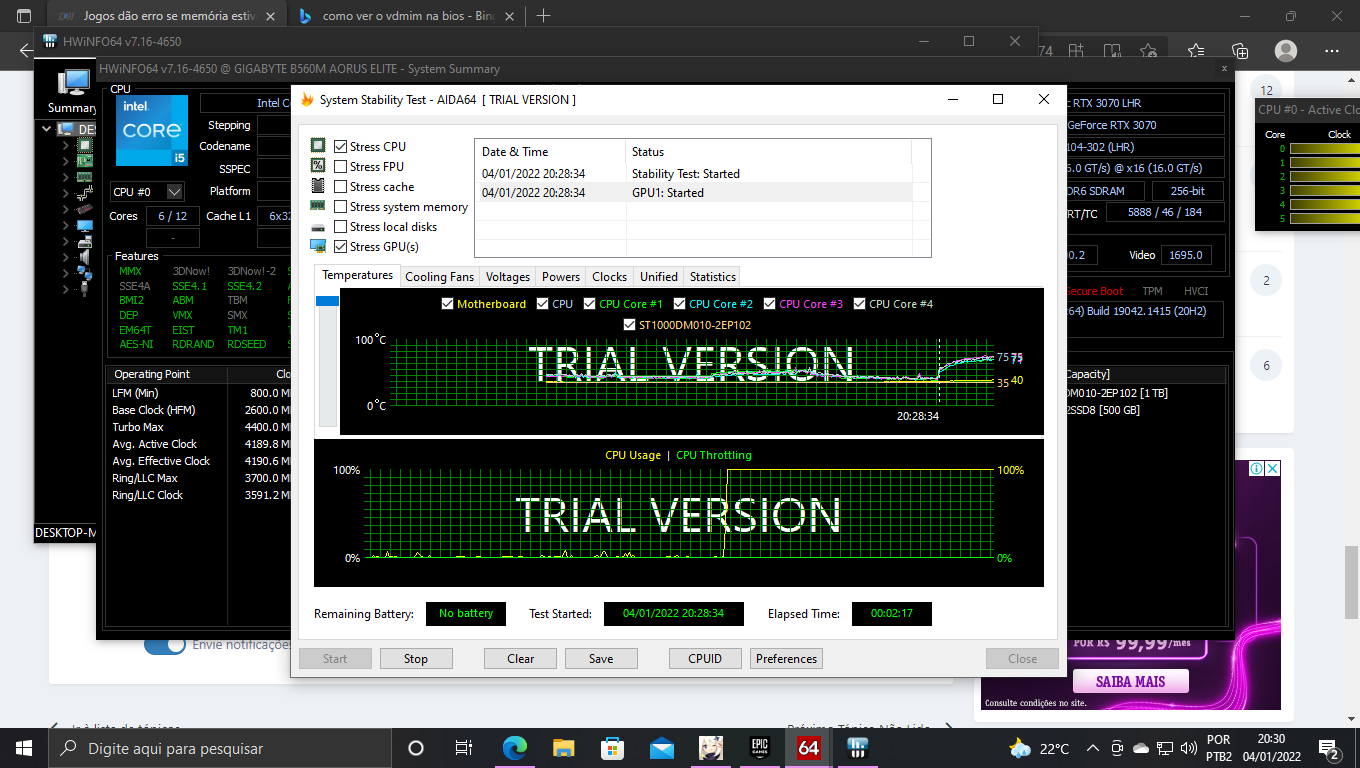Image resolution: width=1360 pixels, height=768 pixels.
Task: Select the motherboard node icon in HWiNFO tree
Action: 85,161
